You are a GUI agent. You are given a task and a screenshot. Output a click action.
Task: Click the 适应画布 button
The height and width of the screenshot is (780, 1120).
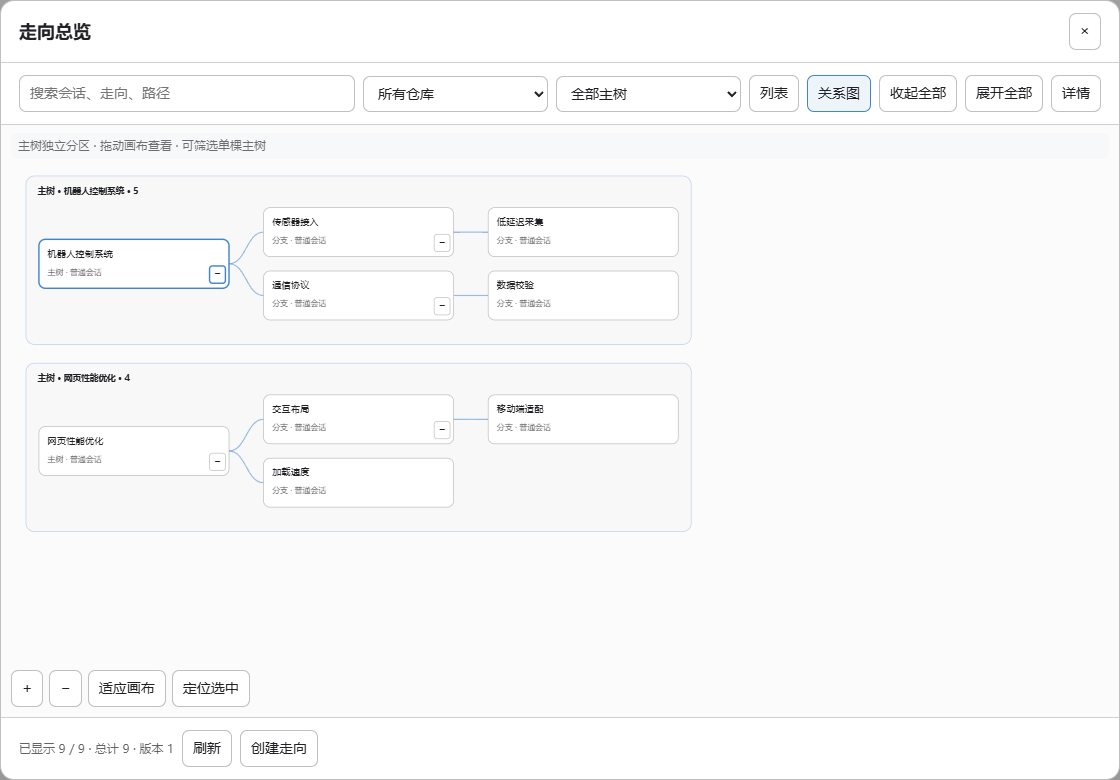tap(126, 689)
